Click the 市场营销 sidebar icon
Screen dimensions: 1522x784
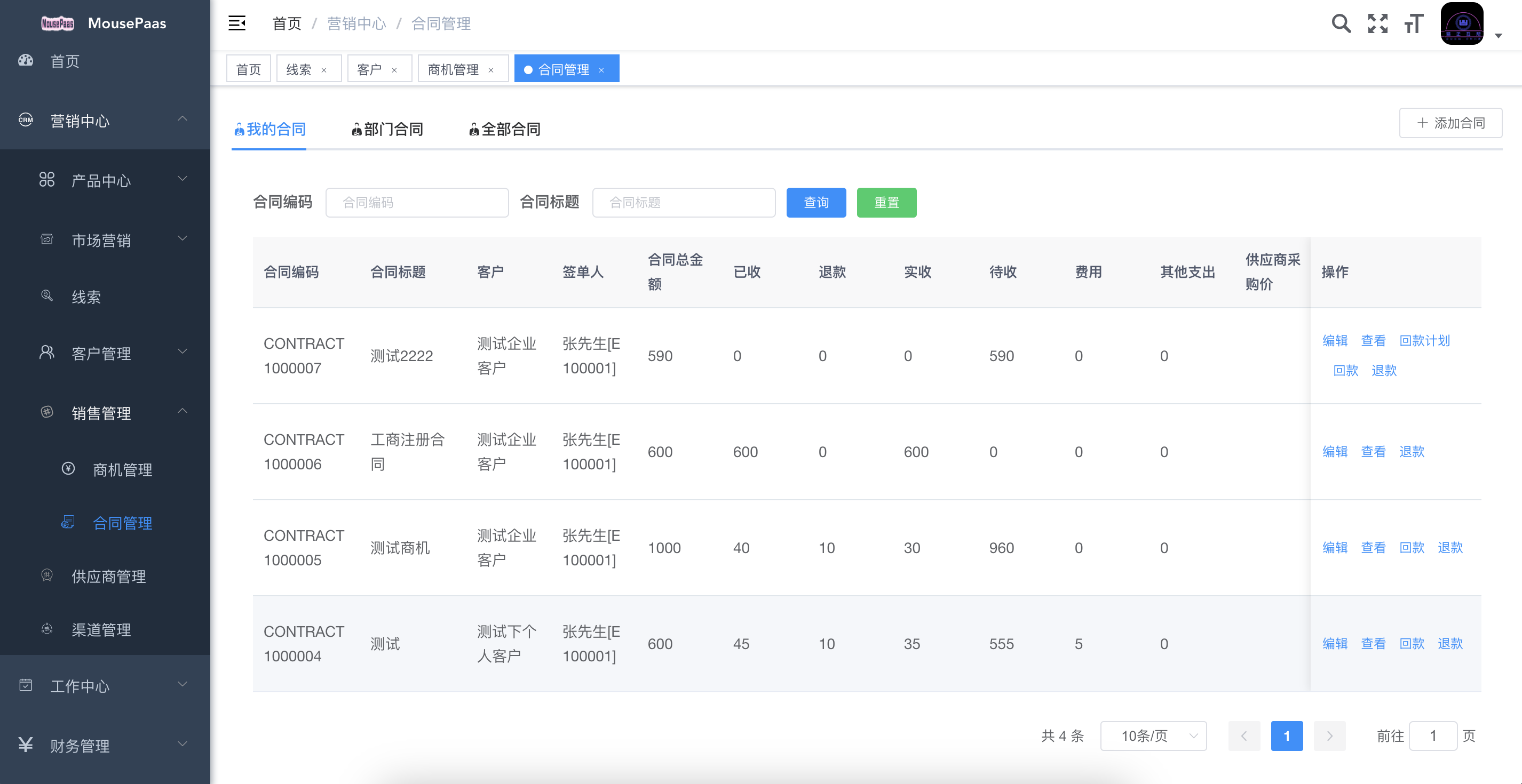coord(46,239)
